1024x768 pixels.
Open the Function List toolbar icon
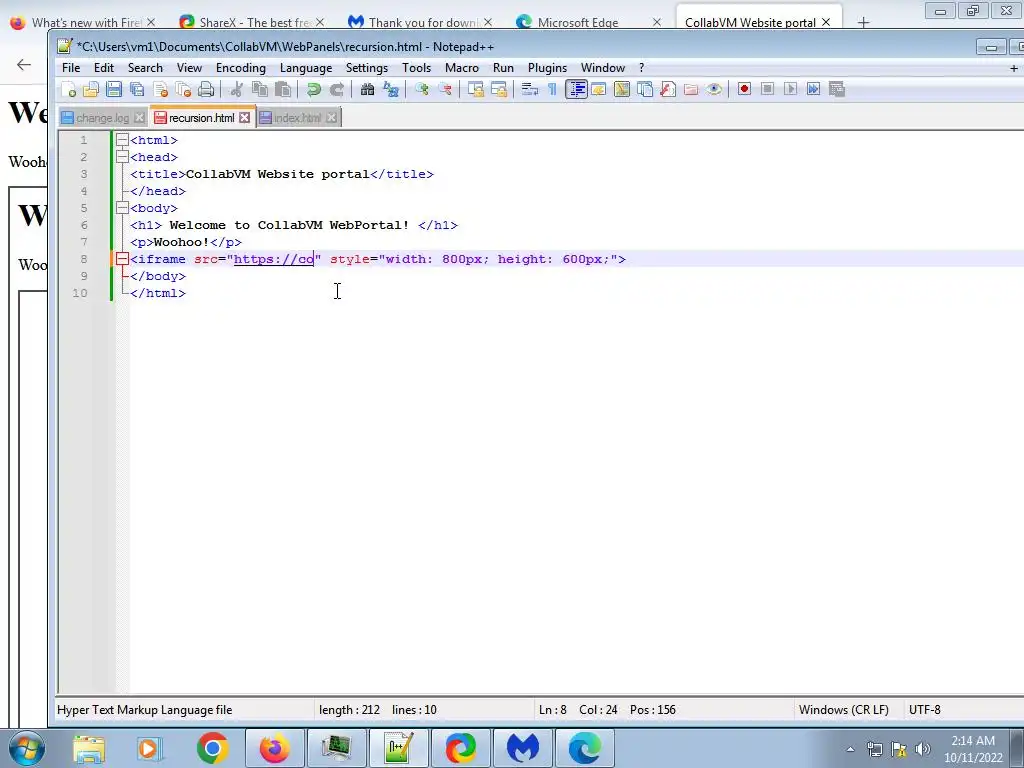[667, 89]
